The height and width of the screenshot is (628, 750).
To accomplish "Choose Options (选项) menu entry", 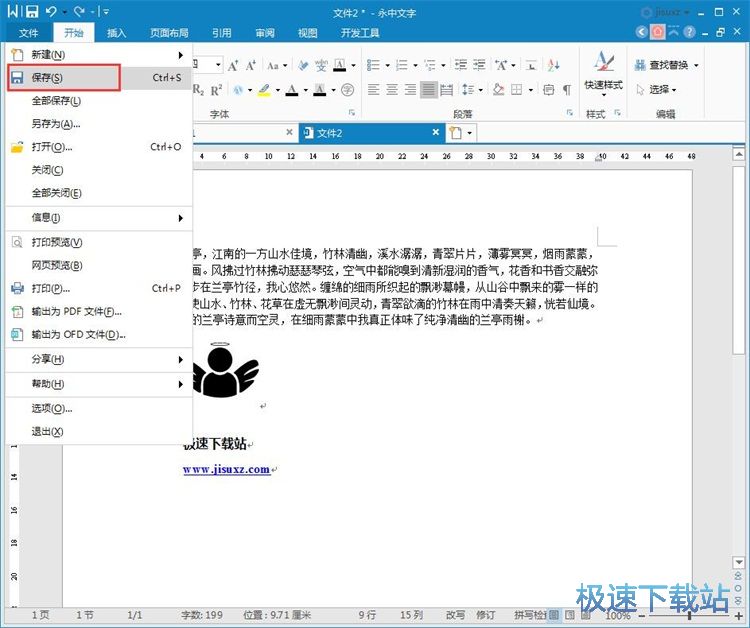I will coord(99,408).
